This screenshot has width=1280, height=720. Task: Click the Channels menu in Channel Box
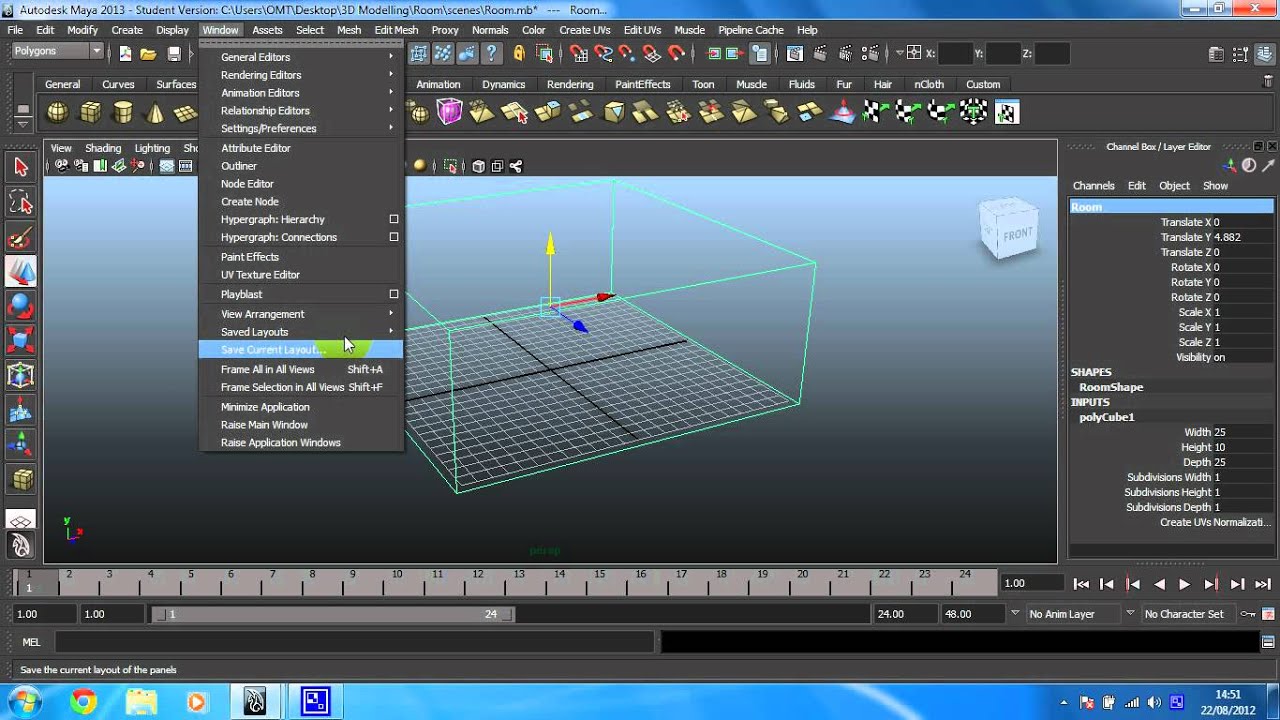[x=1093, y=186]
